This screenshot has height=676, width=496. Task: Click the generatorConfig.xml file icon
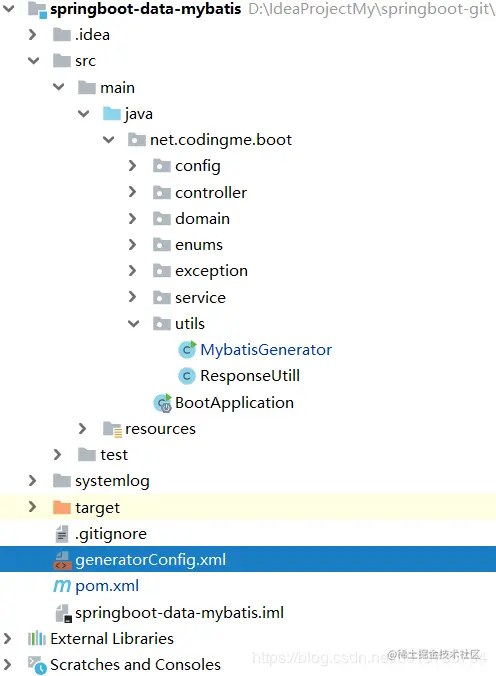[62, 560]
